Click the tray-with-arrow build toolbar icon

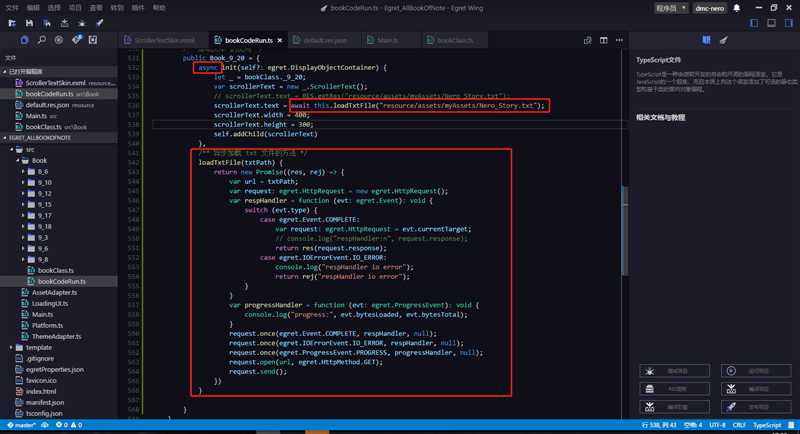click(64, 23)
